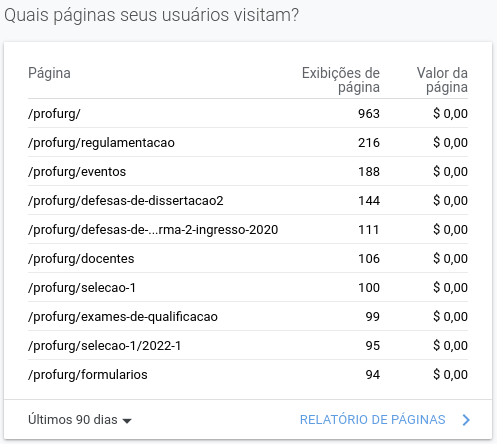This screenshot has height=444, width=497.
Task: Open the Últimos 90 dias dropdown arrow
Action: pos(127,421)
